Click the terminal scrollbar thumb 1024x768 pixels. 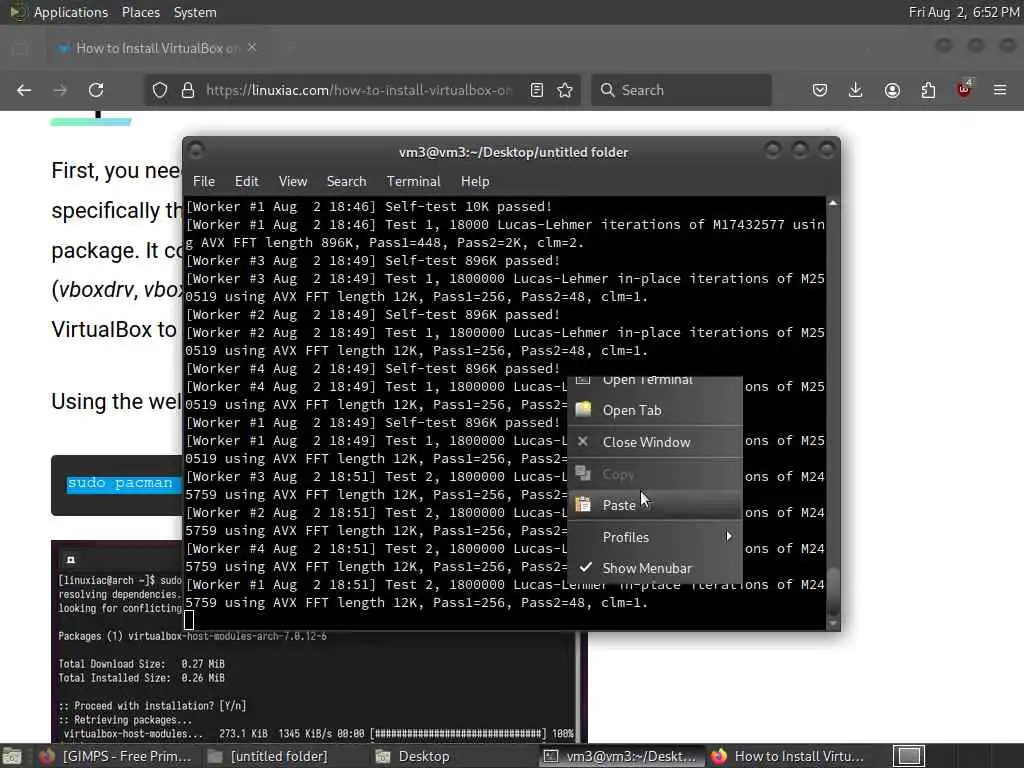pyautogui.click(x=833, y=590)
